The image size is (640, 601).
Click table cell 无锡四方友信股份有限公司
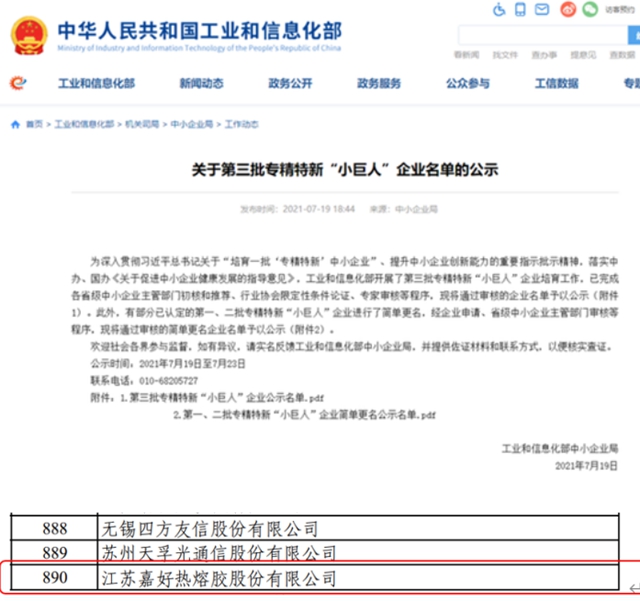point(358,529)
